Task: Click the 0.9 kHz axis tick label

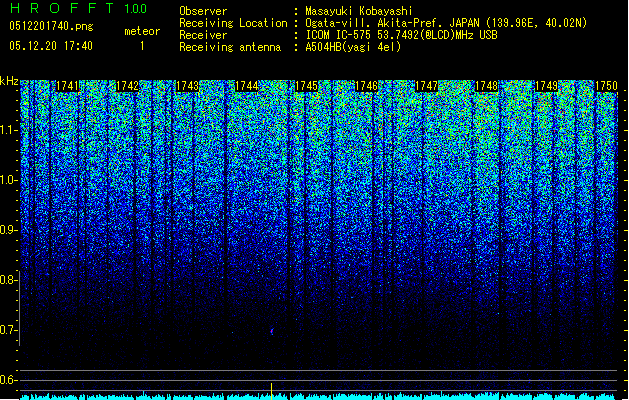Action: point(7,230)
